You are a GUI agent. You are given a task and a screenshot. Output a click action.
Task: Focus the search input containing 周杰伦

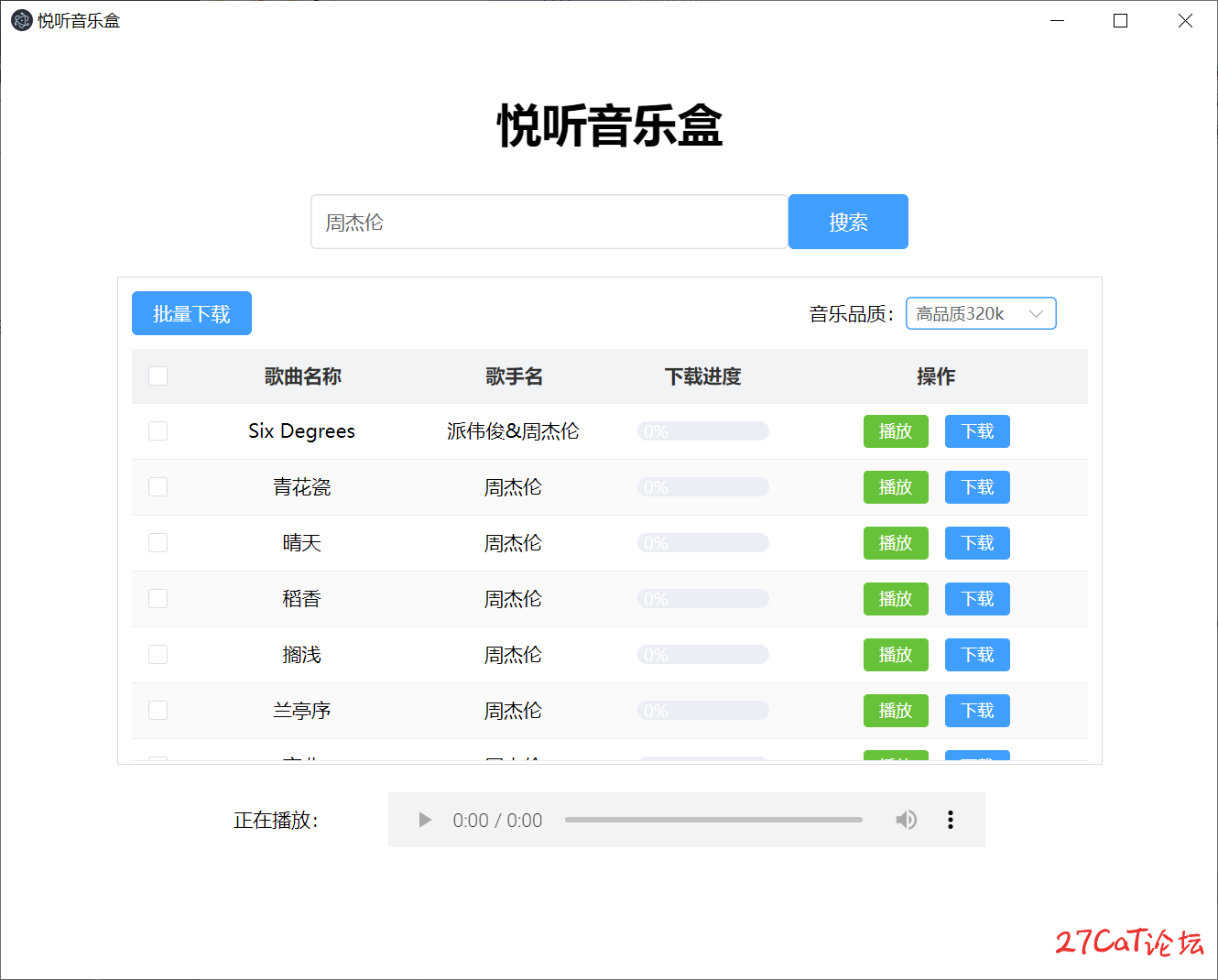pos(549,222)
